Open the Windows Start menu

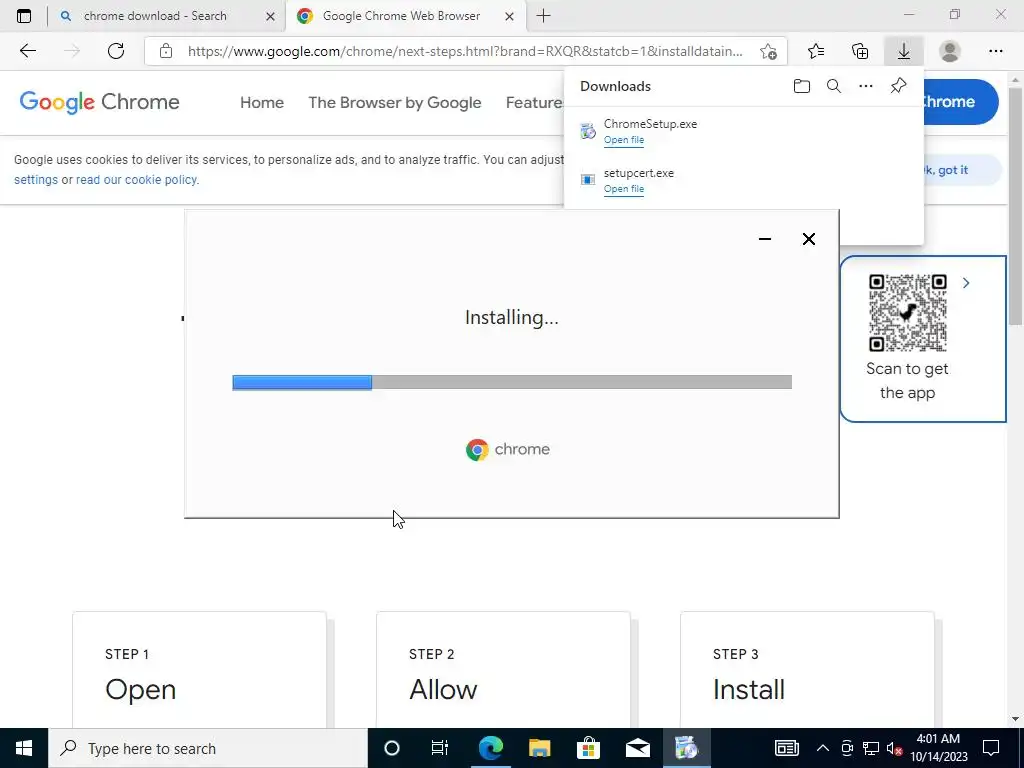point(24,748)
